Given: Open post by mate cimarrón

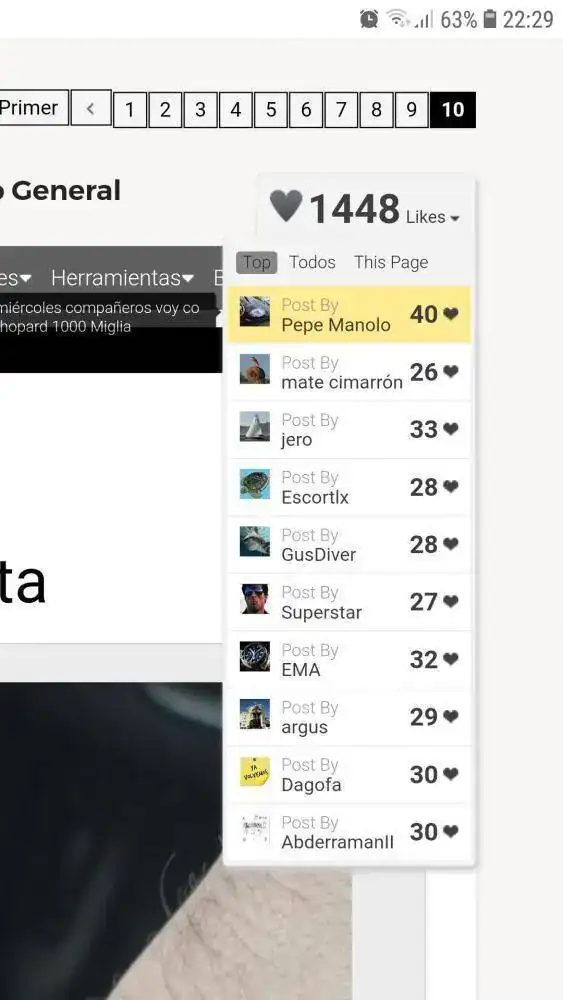Looking at the screenshot, I should 350,372.
